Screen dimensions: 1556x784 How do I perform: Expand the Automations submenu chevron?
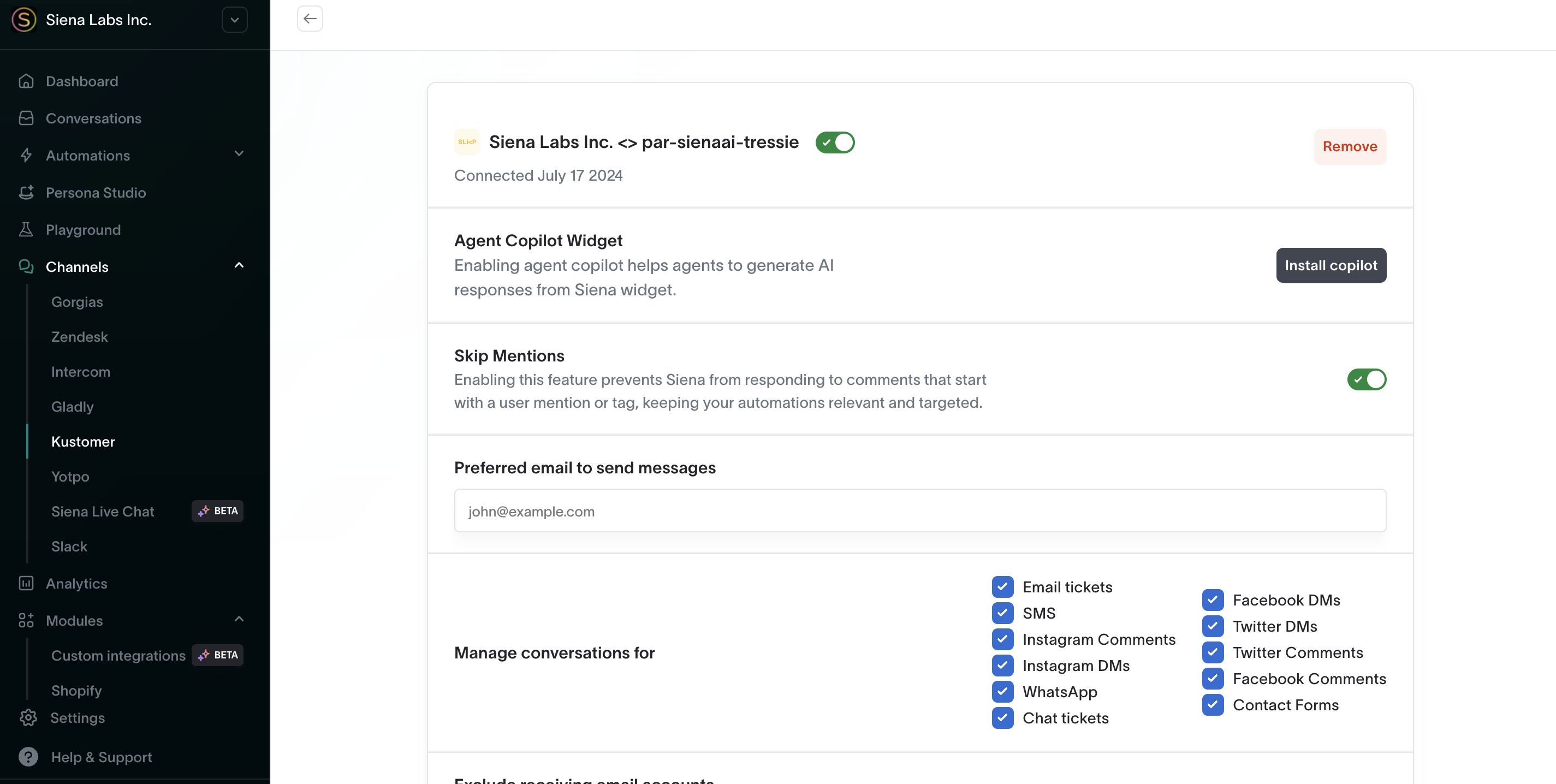click(x=239, y=155)
